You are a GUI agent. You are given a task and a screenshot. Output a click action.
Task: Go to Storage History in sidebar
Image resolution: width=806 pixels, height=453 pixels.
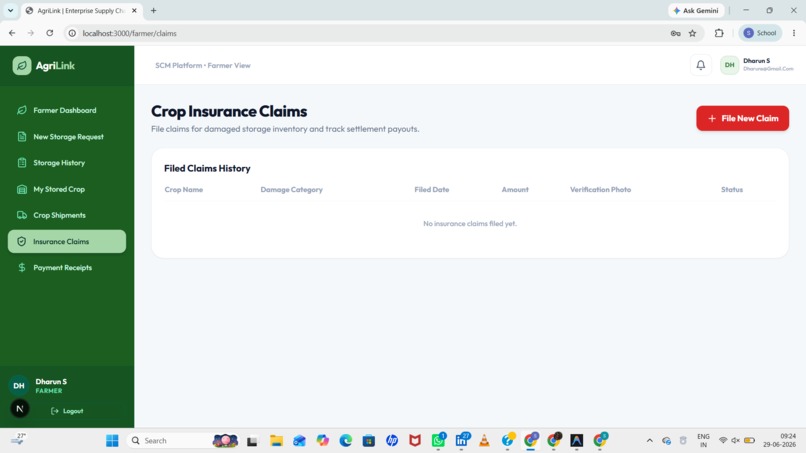tap(67, 162)
